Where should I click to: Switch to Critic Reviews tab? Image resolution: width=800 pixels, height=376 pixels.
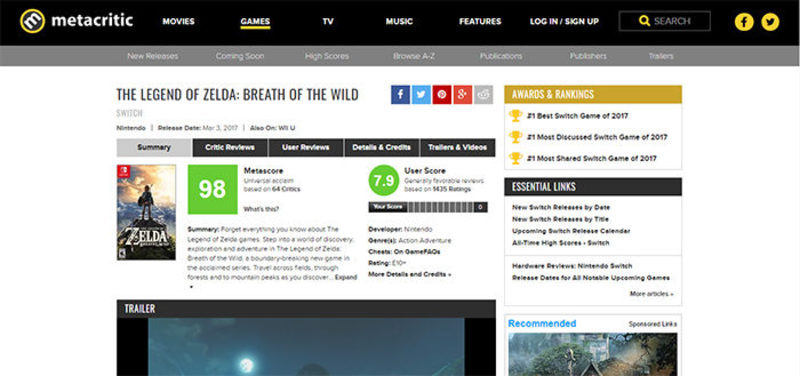(230, 147)
